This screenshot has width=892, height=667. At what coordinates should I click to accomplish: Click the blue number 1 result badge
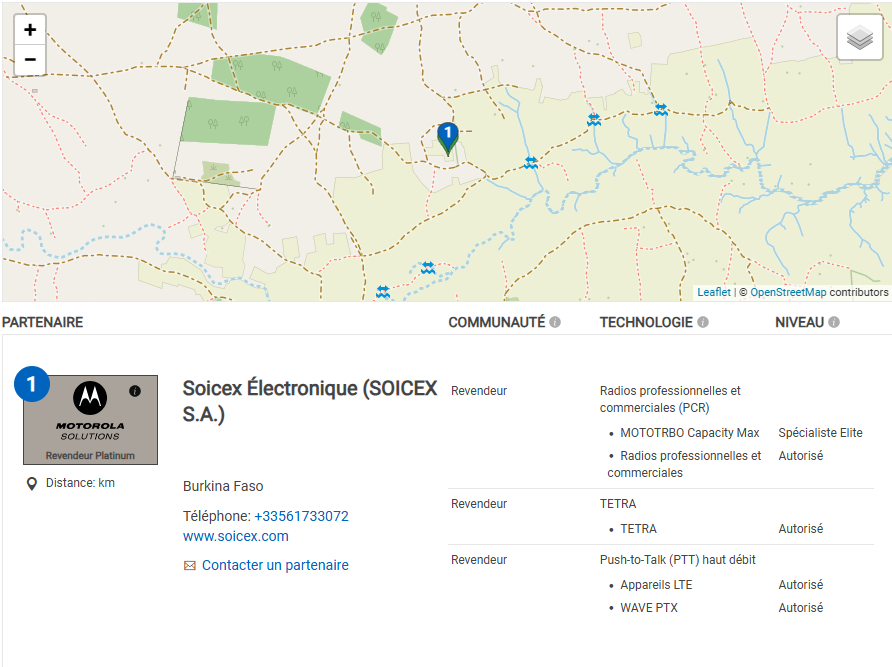click(32, 384)
